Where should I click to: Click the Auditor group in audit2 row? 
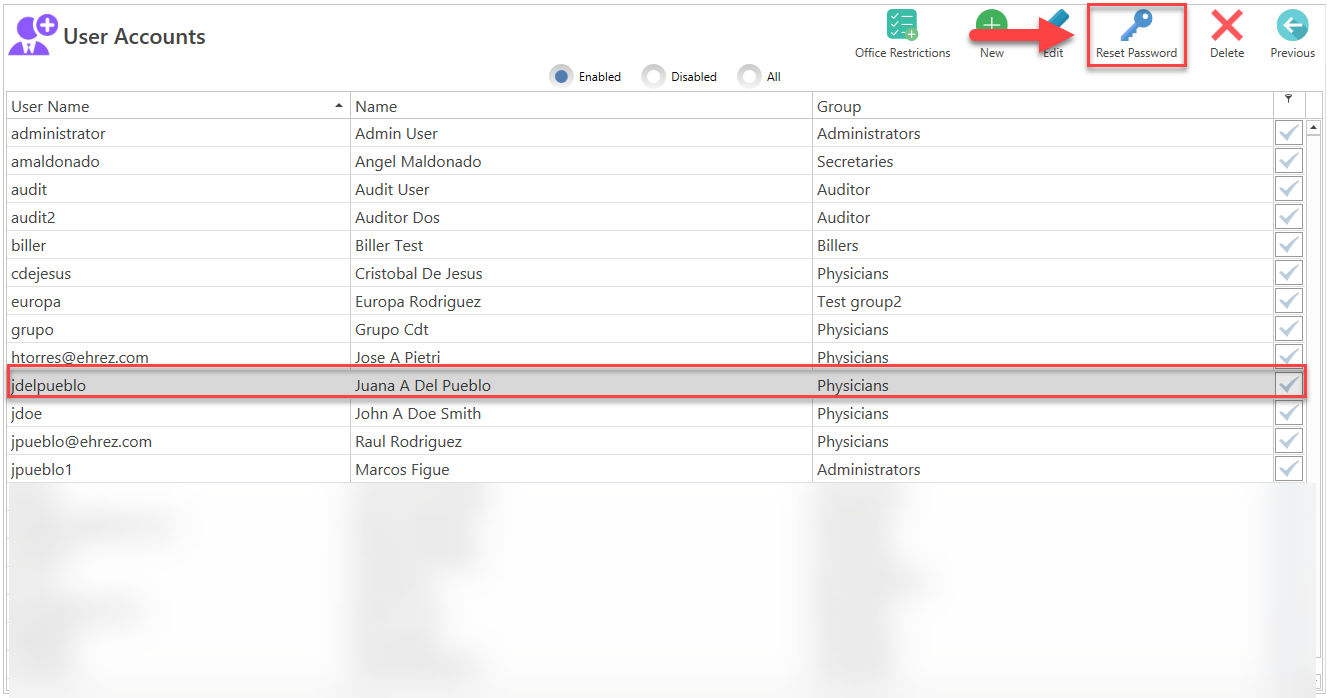tap(844, 217)
